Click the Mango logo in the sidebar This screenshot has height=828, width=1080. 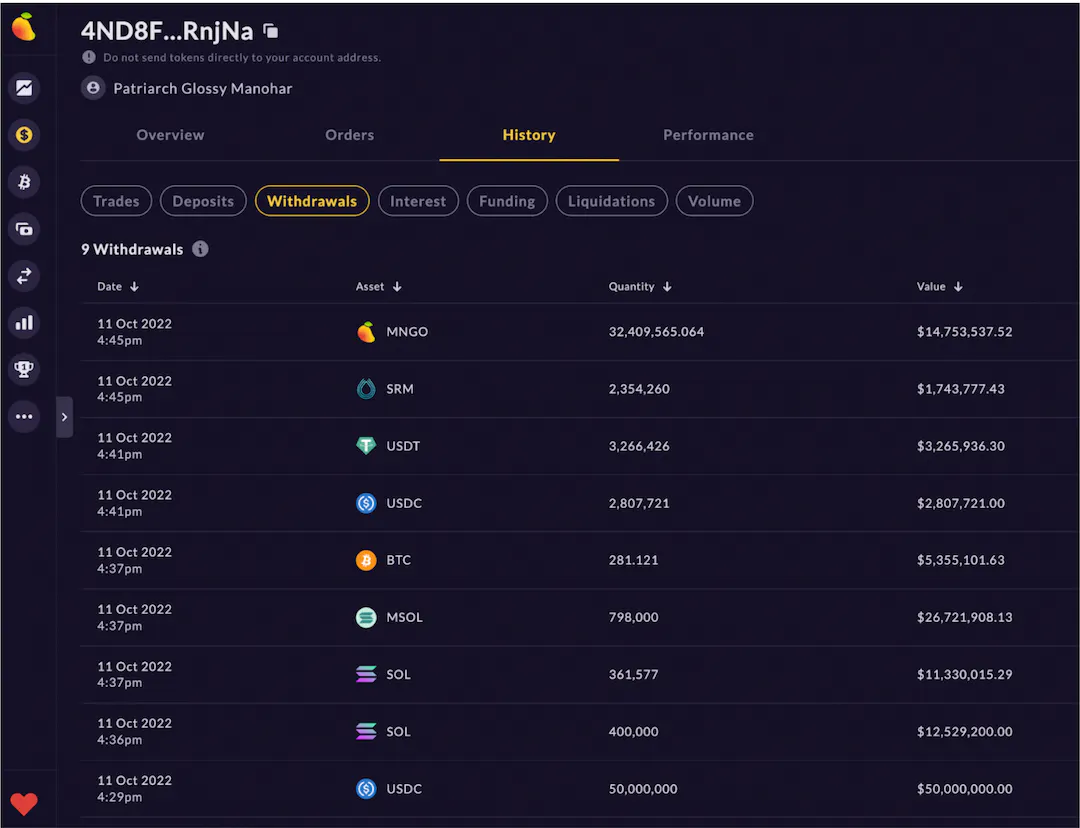23,28
